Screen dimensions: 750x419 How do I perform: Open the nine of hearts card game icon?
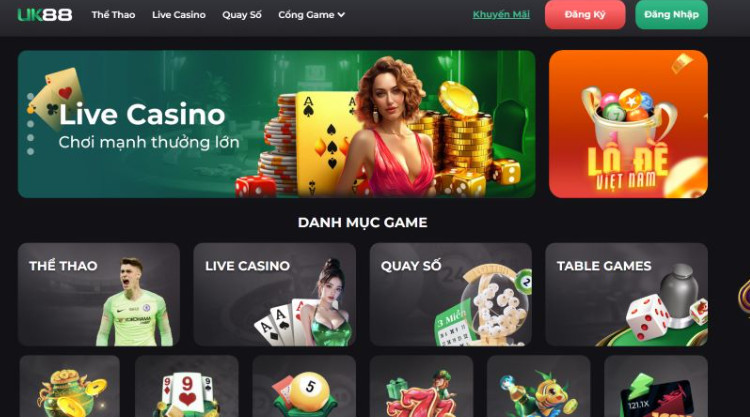tap(187, 386)
